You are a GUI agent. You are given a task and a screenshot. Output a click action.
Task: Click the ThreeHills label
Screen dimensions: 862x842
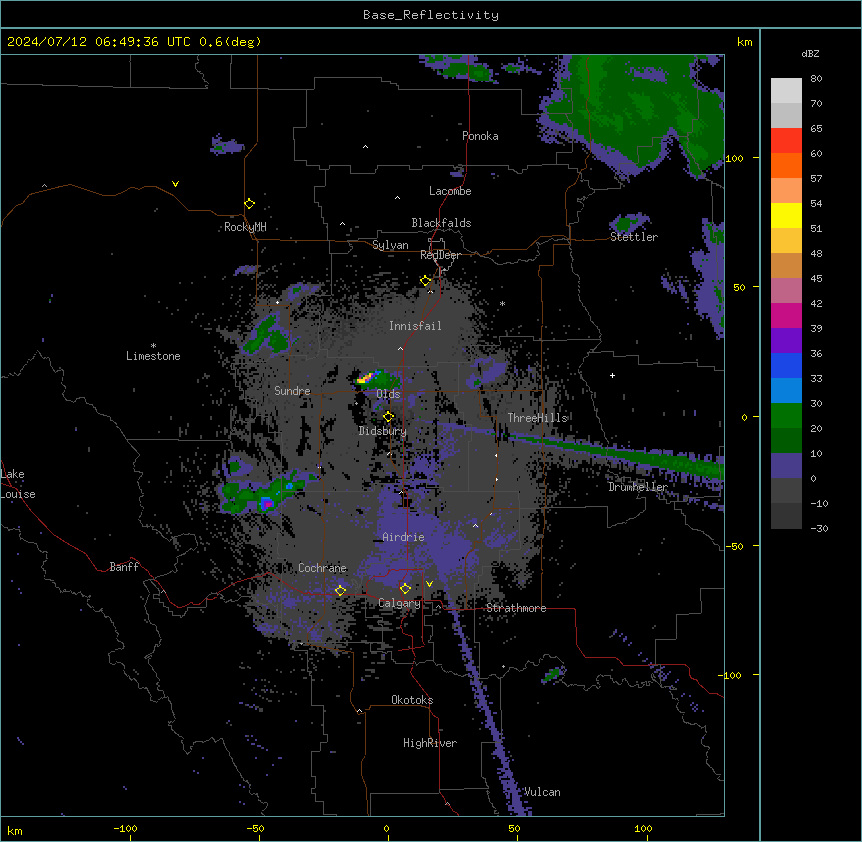click(x=537, y=418)
